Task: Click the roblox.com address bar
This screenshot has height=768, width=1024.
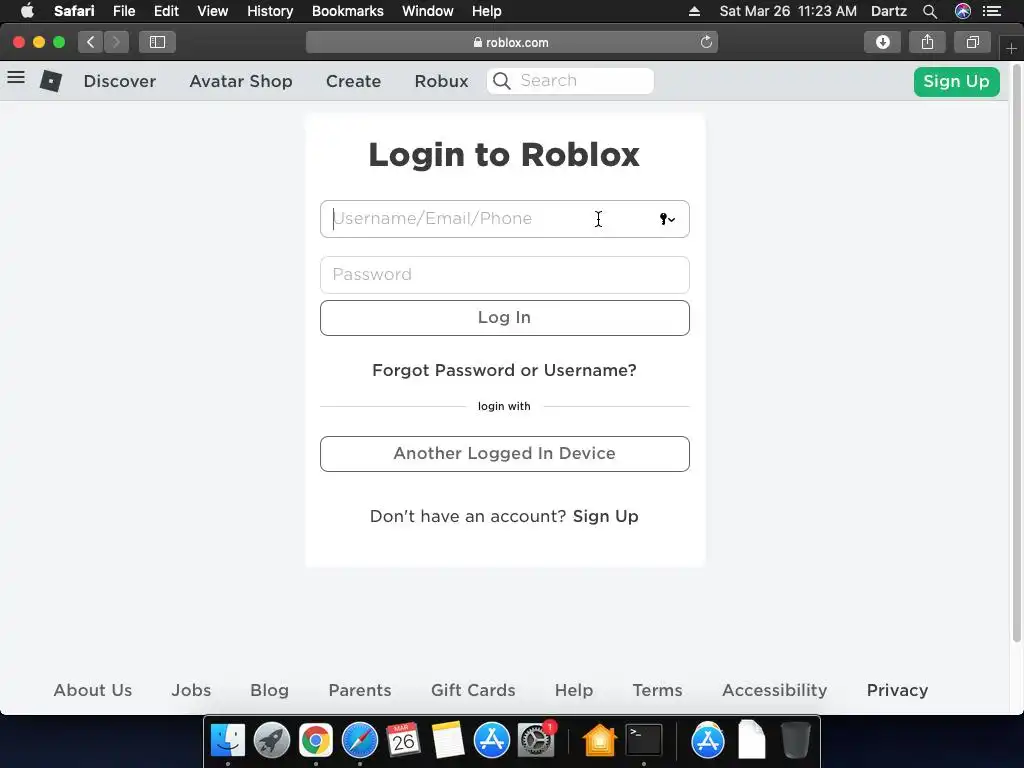Action: [x=511, y=42]
